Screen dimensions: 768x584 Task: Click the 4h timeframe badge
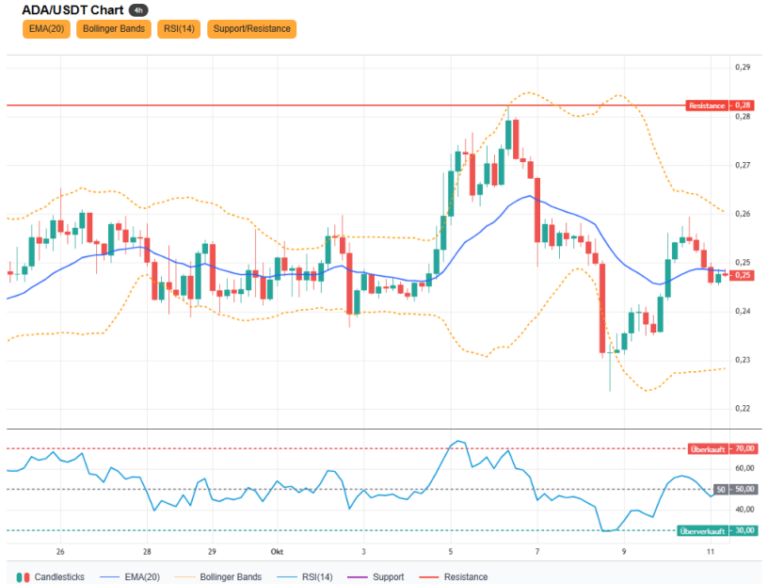click(x=138, y=10)
